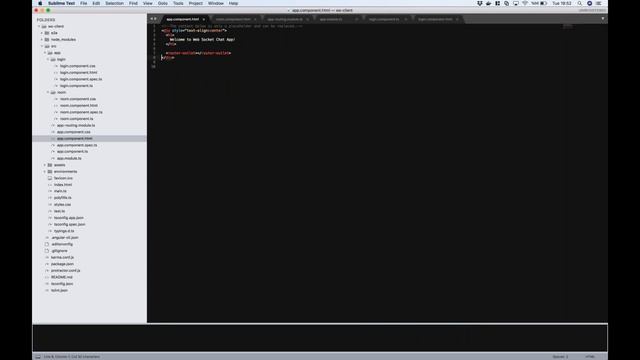Open login.component.css in sidebar
The width and height of the screenshot is (640, 360).
click(78, 66)
